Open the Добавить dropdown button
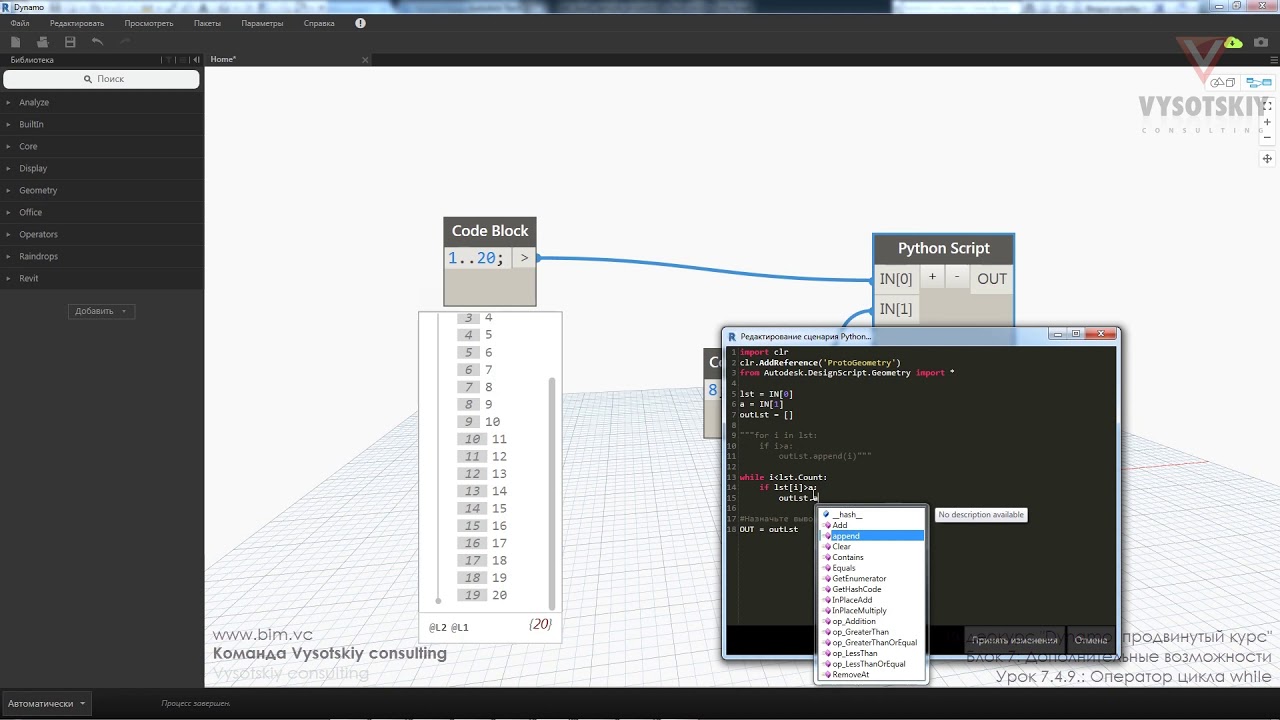The height and width of the screenshot is (720, 1280). [102, 311]
